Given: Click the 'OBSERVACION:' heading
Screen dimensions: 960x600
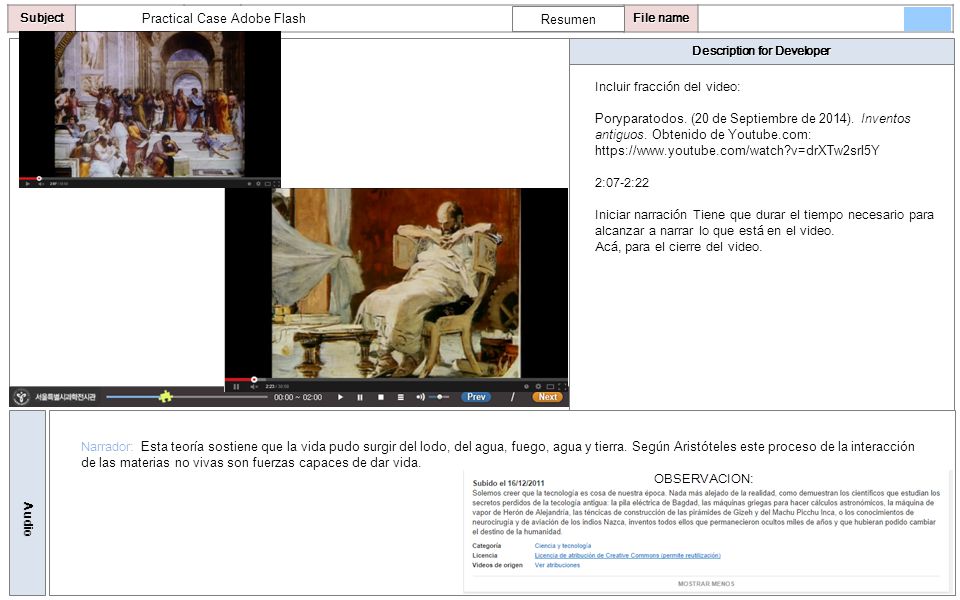Looking at the screenshot, I should [703, 478].
